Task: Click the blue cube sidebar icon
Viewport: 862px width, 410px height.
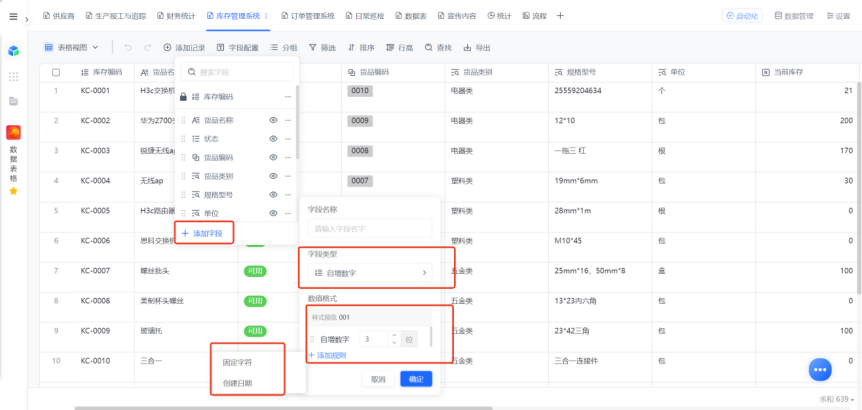Action: click(x=13, y=51)
